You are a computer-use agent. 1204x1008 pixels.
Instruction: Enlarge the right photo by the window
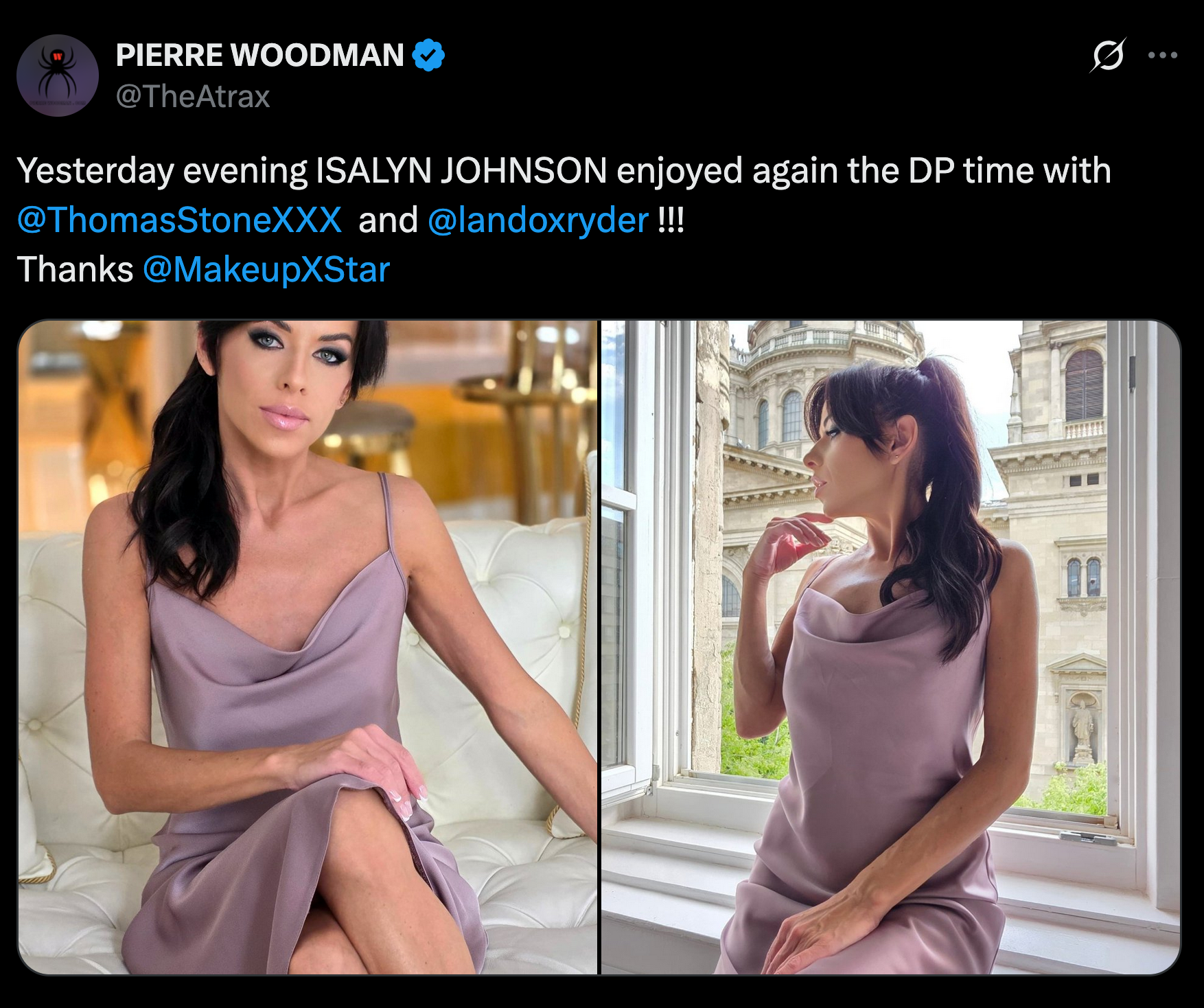891,647
